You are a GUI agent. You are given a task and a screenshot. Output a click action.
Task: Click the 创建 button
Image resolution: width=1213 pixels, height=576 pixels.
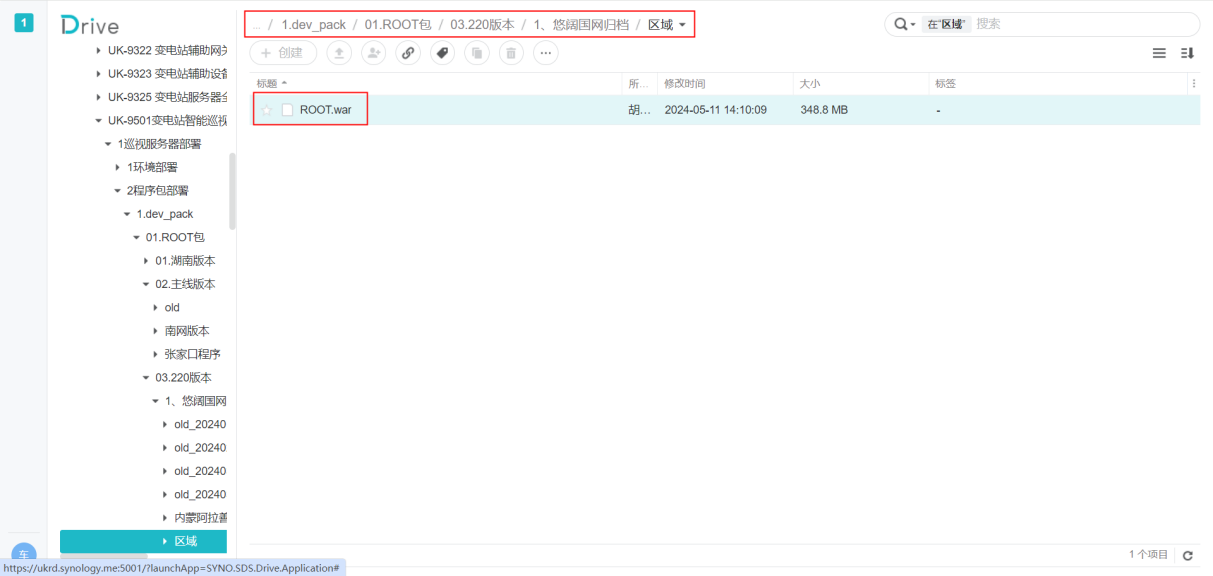(x=283, y=53)
